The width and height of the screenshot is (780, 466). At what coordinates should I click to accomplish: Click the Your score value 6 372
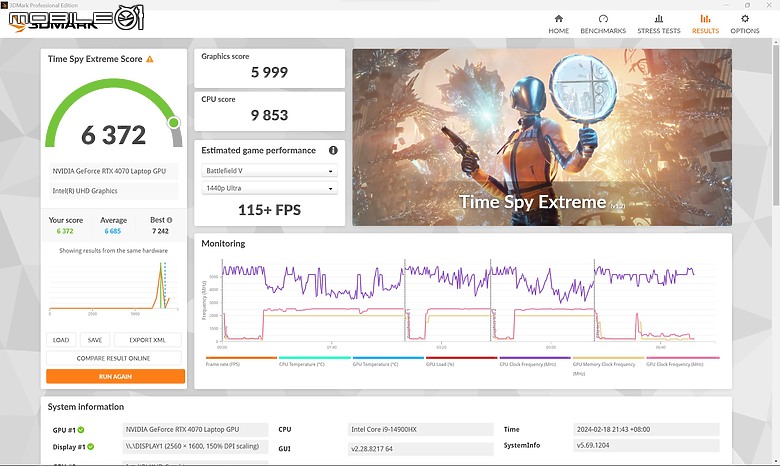[65, 231]
